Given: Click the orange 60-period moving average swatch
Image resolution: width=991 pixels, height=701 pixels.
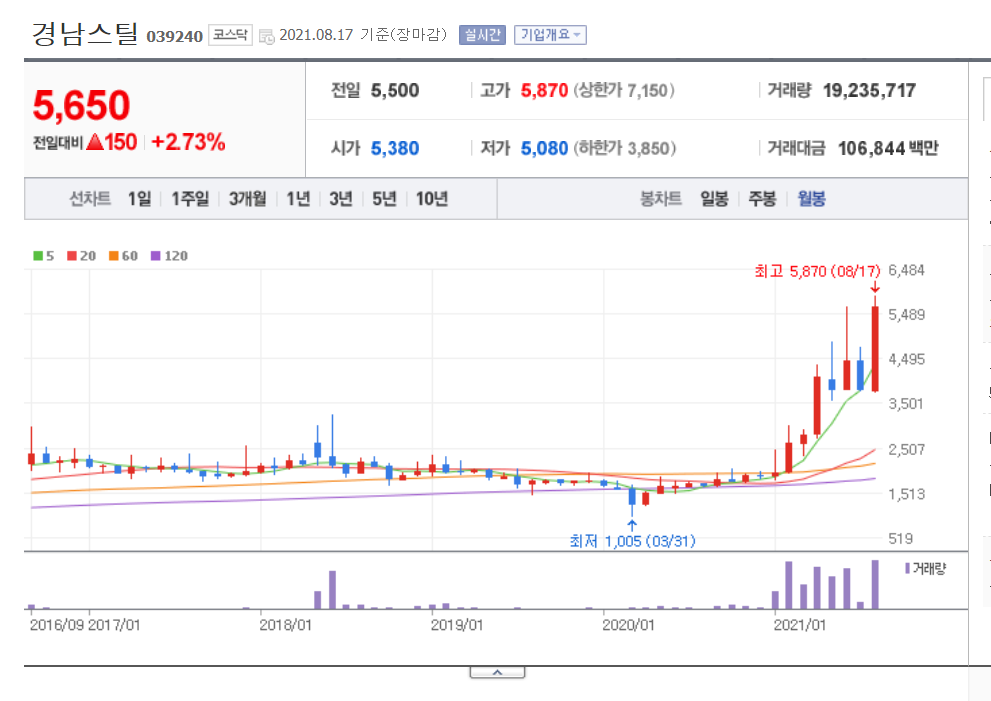Looking at the screenshot, I should click(114, 256).
